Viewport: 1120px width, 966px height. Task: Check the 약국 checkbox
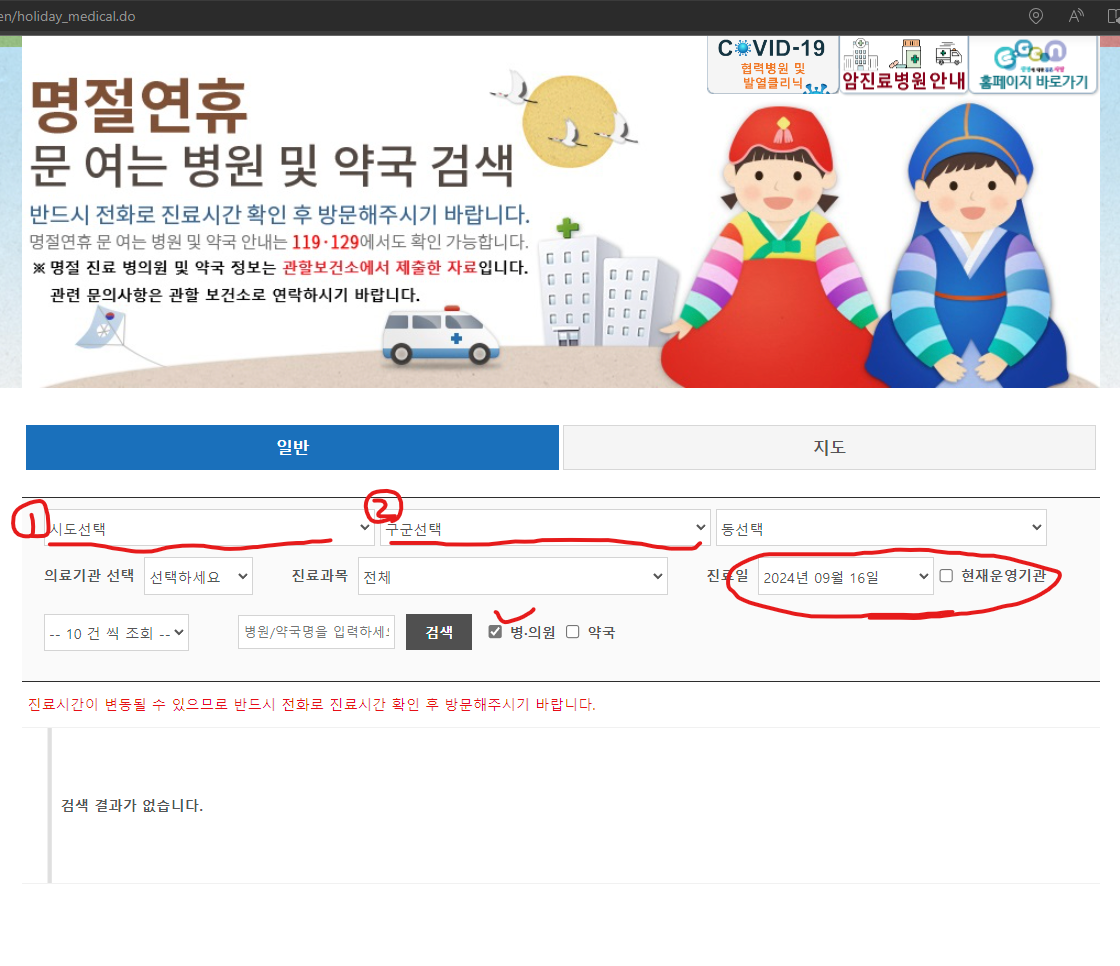(x=571, y=631)
